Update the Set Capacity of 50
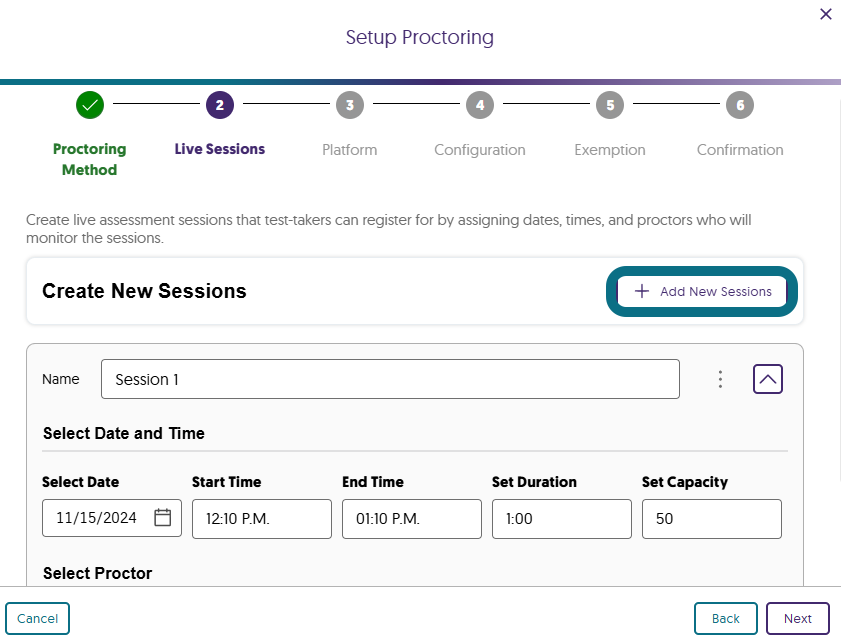841x641 pixels. coord(711,518)
